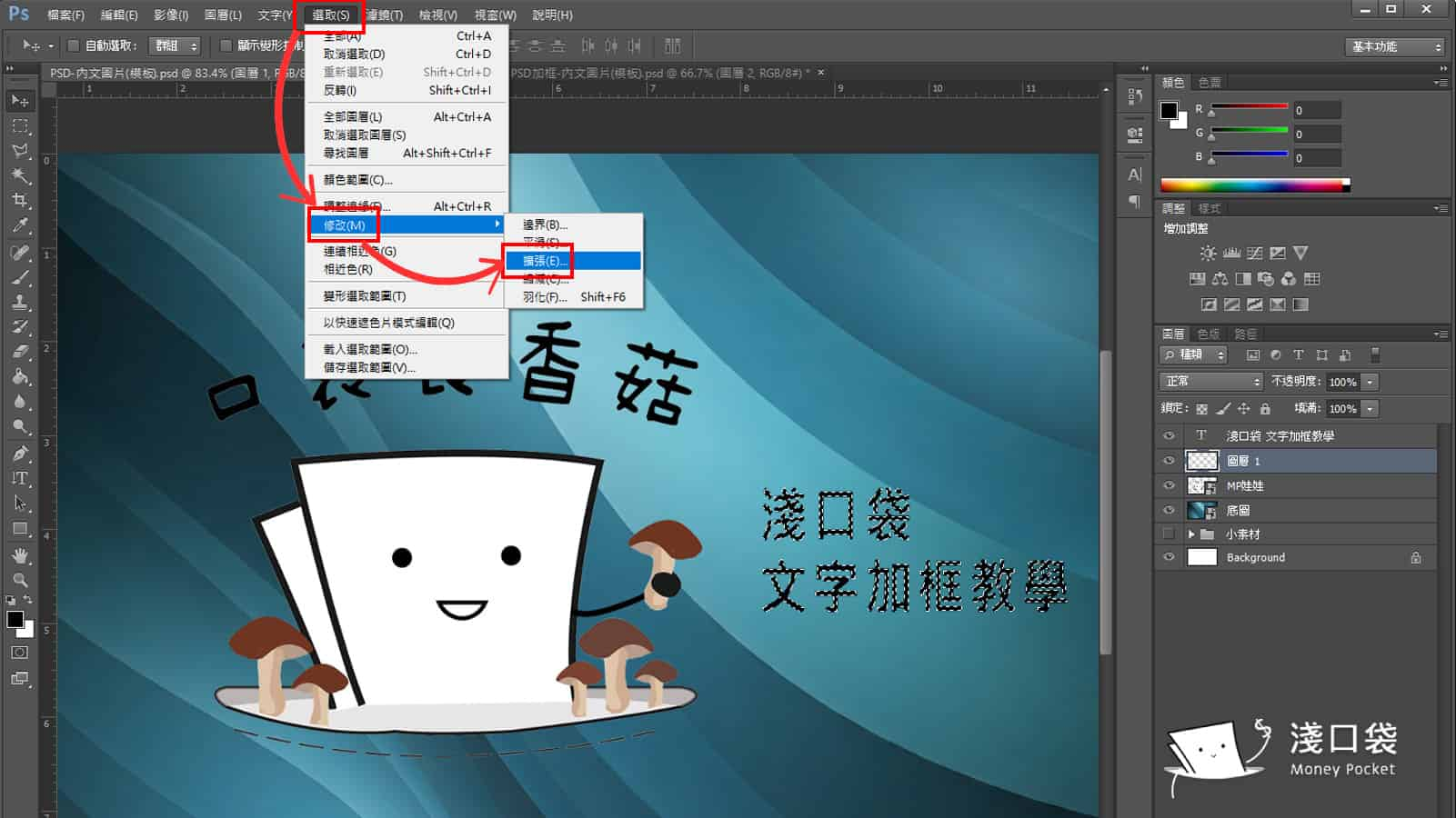The height and width of the screenshot is (818, 1456).
Task: Select the Pen tool
Action: (x=20, y=453)
